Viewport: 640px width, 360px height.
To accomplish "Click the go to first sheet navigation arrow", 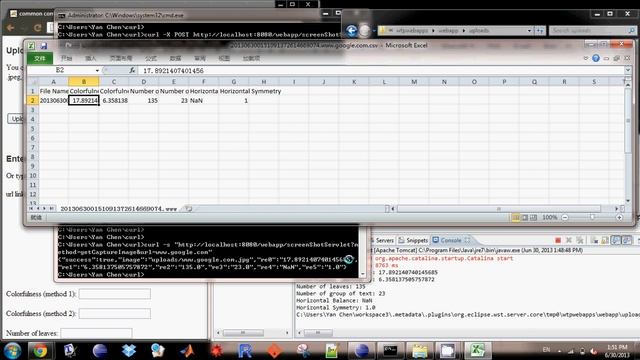I will click(x=31, y=209).
